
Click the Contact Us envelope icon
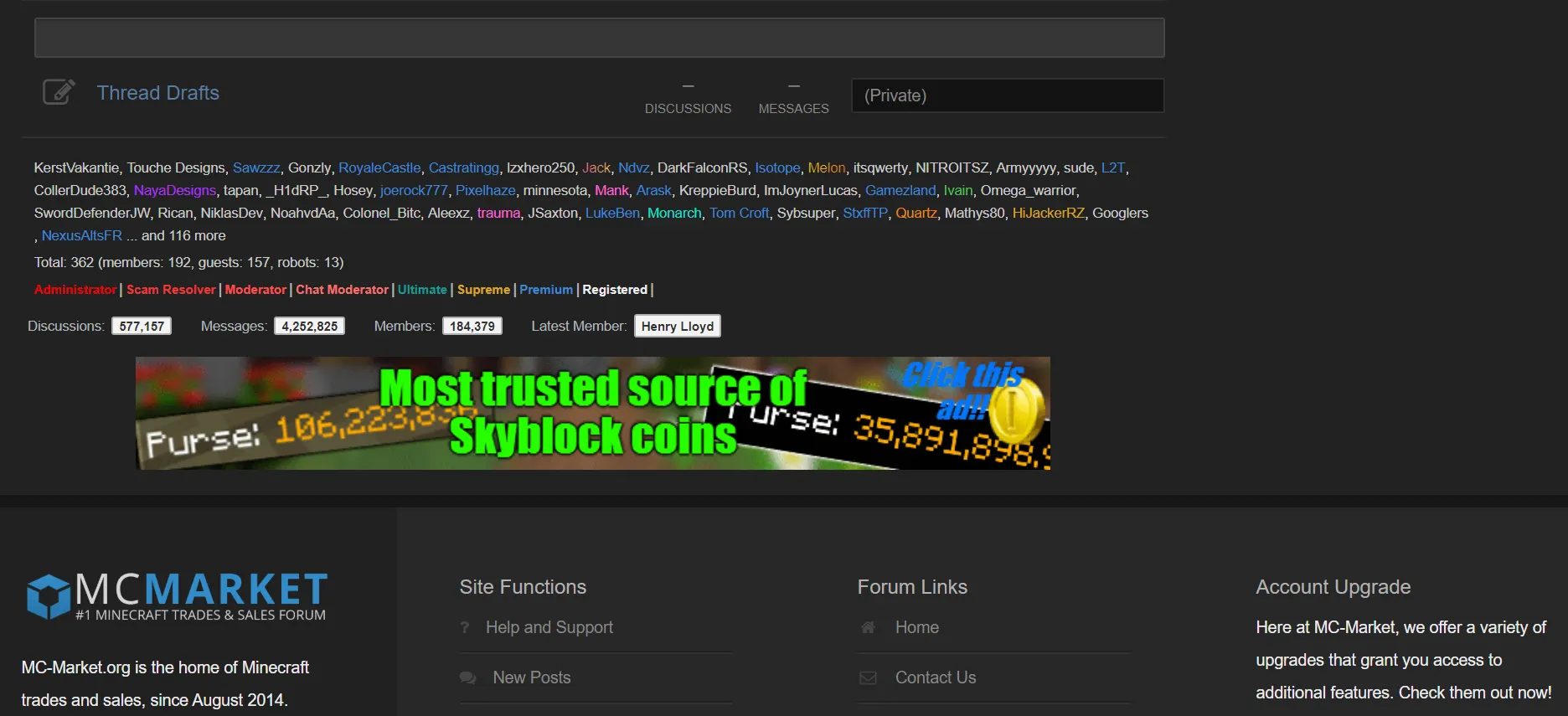click(869, 677)
